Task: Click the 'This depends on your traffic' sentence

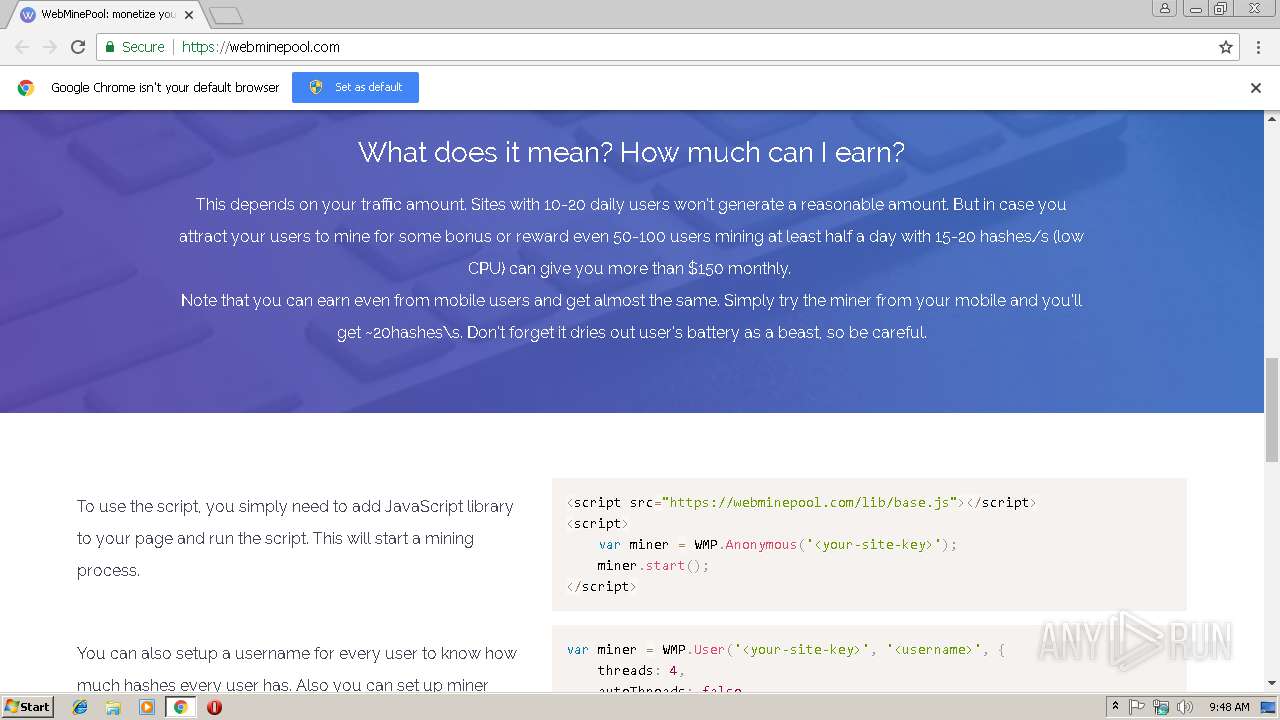Action: click(x=631, y=236)
